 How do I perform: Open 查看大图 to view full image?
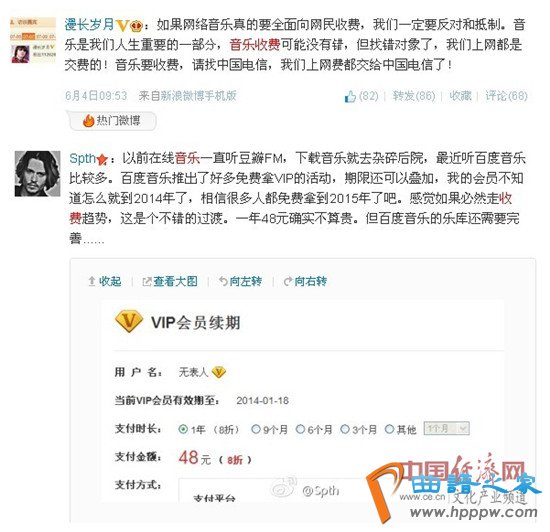point(170,281)
